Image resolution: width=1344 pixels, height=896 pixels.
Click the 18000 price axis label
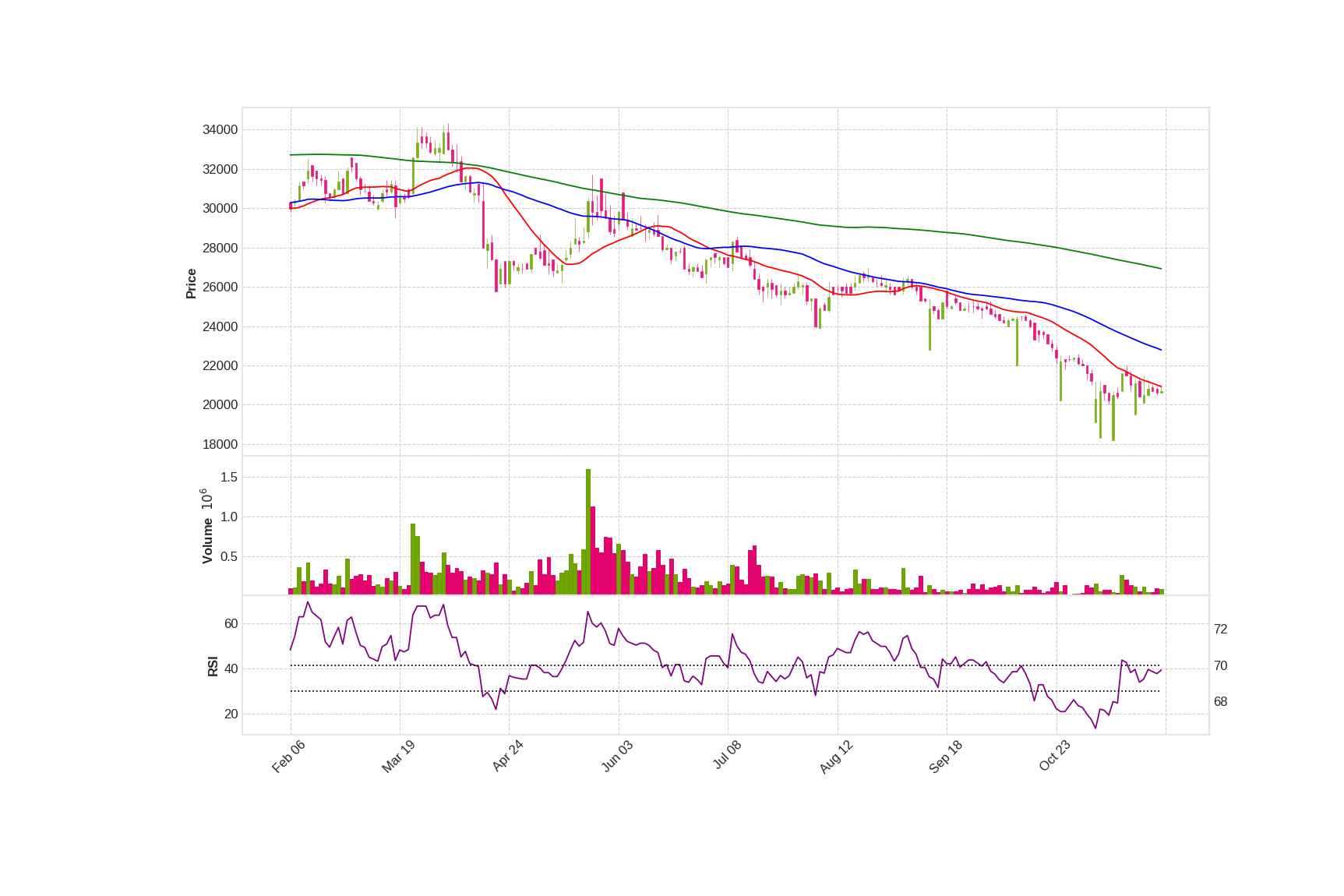220,444
